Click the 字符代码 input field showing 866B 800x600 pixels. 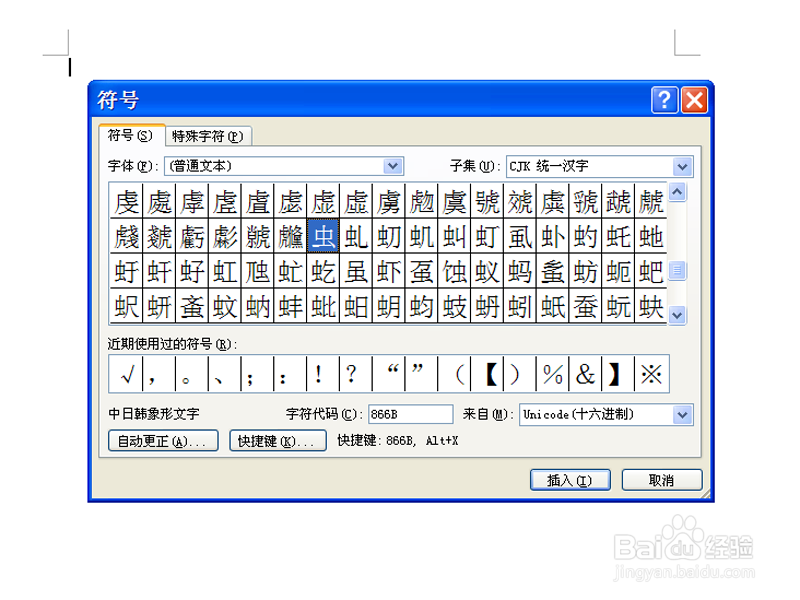coord(411,414)
